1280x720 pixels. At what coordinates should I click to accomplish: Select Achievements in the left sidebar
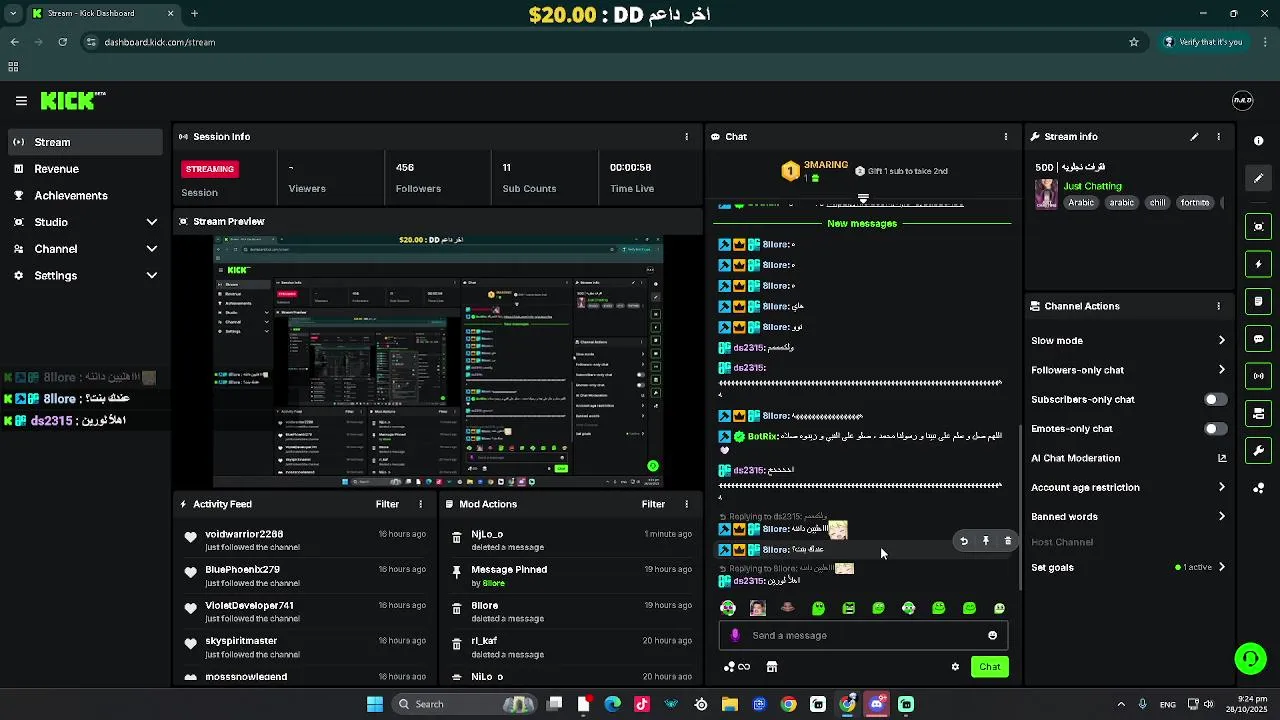pyautogui.click(x=85, y=196)
